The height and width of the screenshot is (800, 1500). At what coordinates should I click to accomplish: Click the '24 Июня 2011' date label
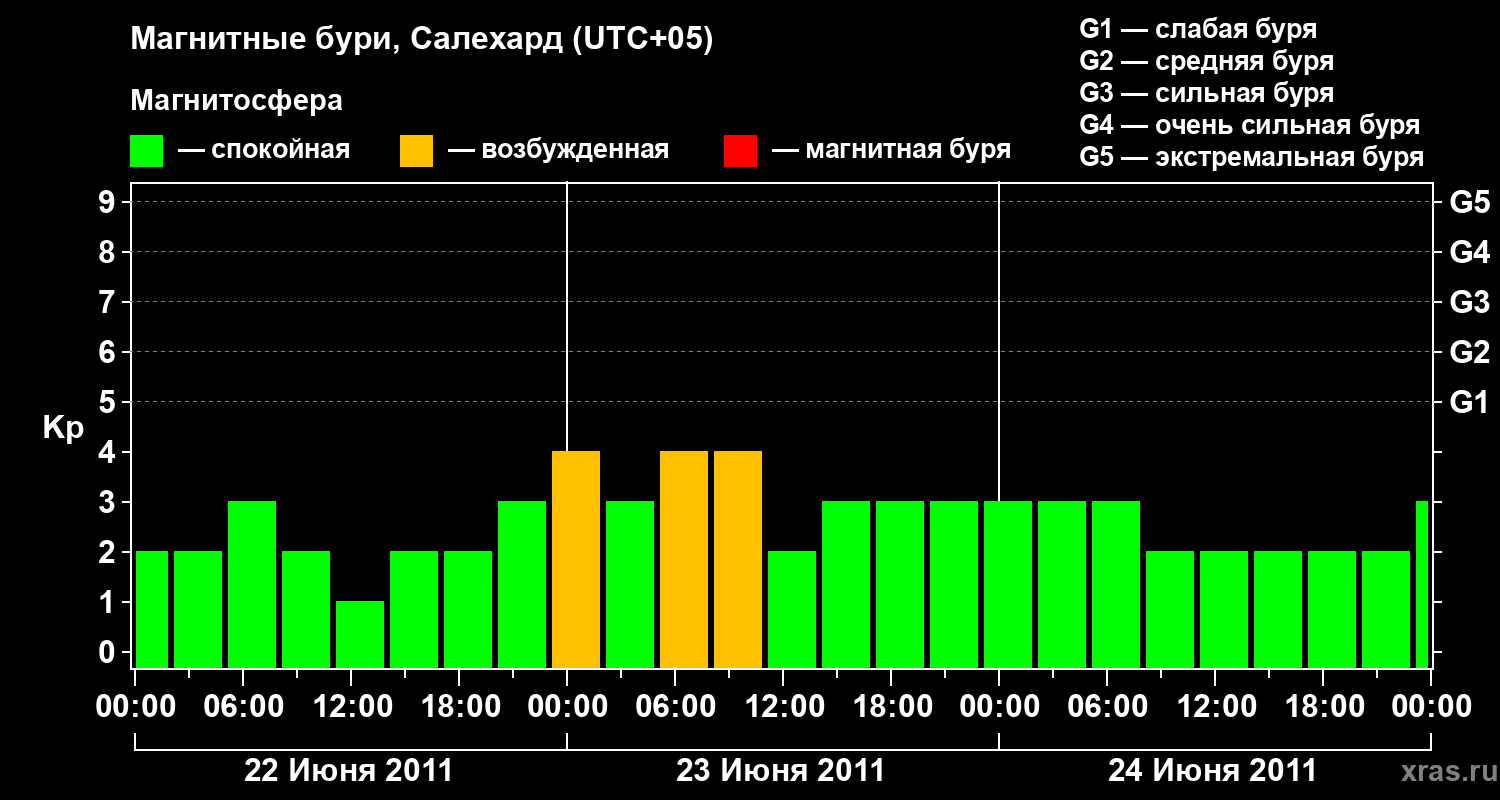pyautogui.click(x=1213, y=771)
